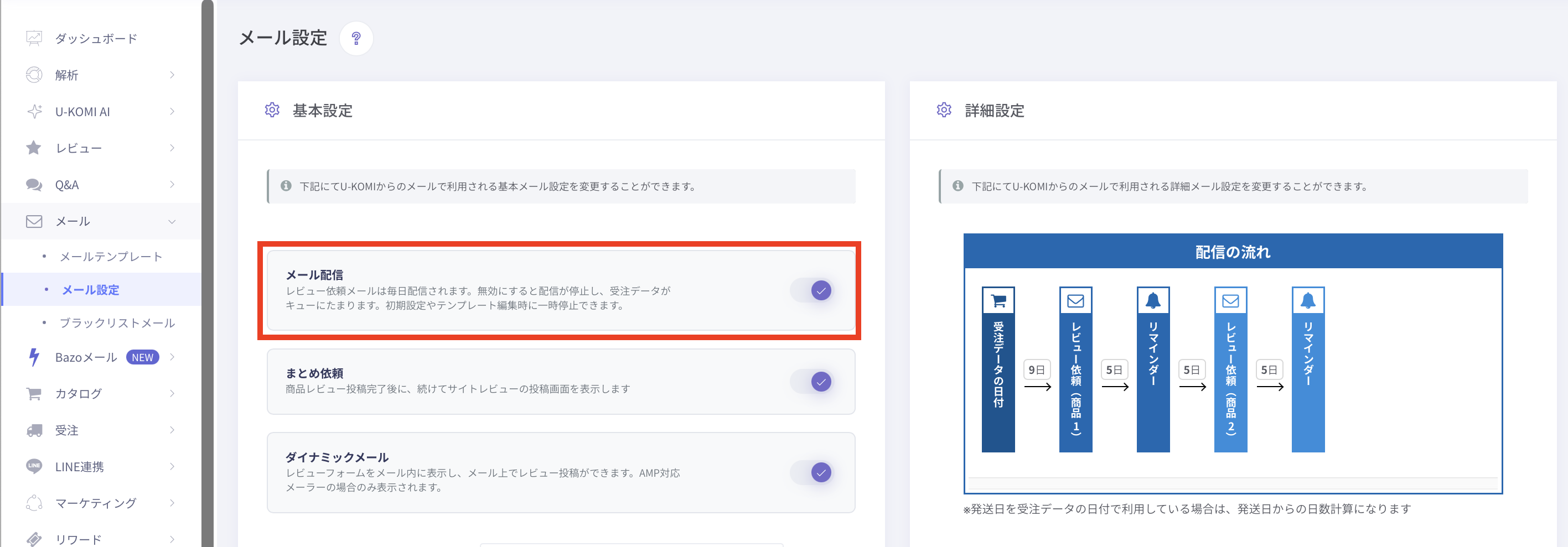Open the Bazoメール menu item

point(101,357)
